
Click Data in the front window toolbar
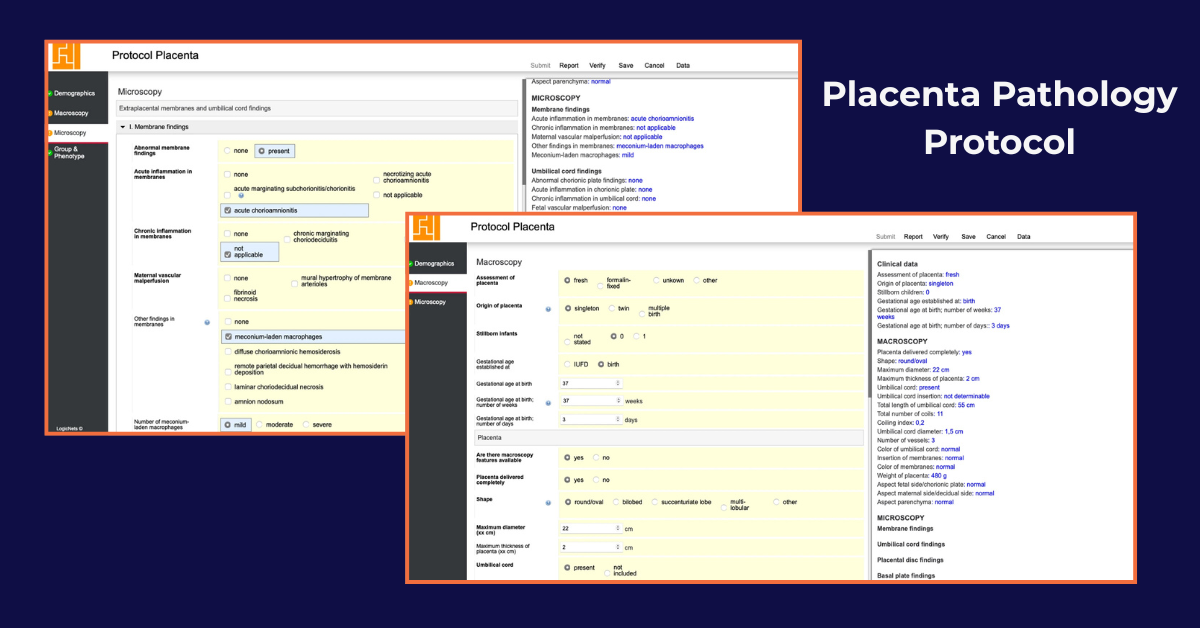1024,237
